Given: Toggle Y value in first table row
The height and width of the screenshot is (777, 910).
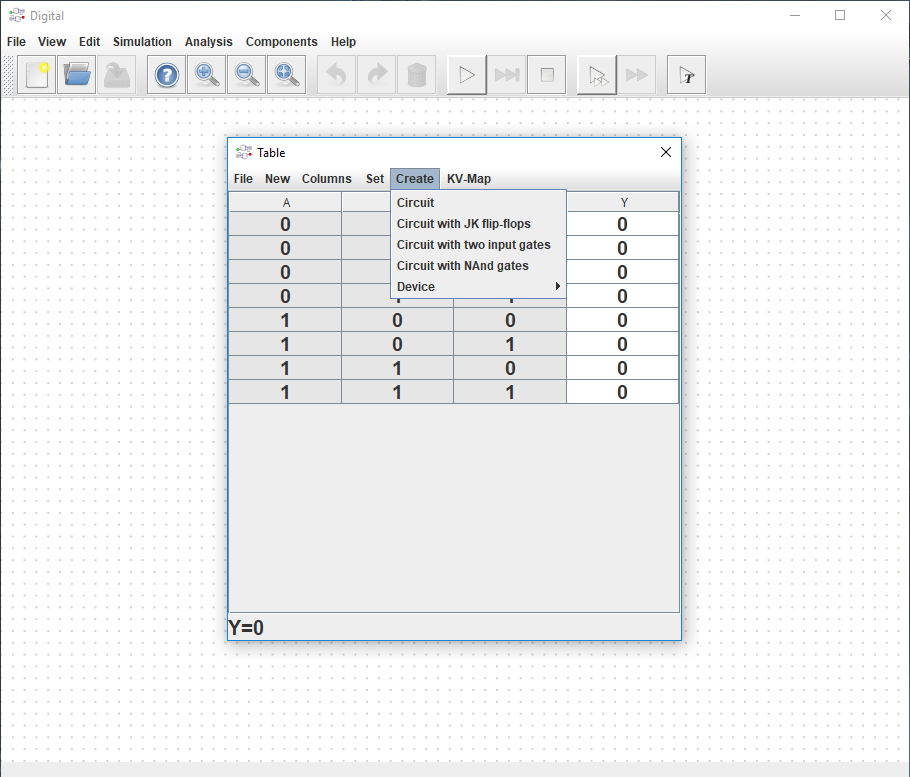Looking at the screenshot, I should [622, 224].
